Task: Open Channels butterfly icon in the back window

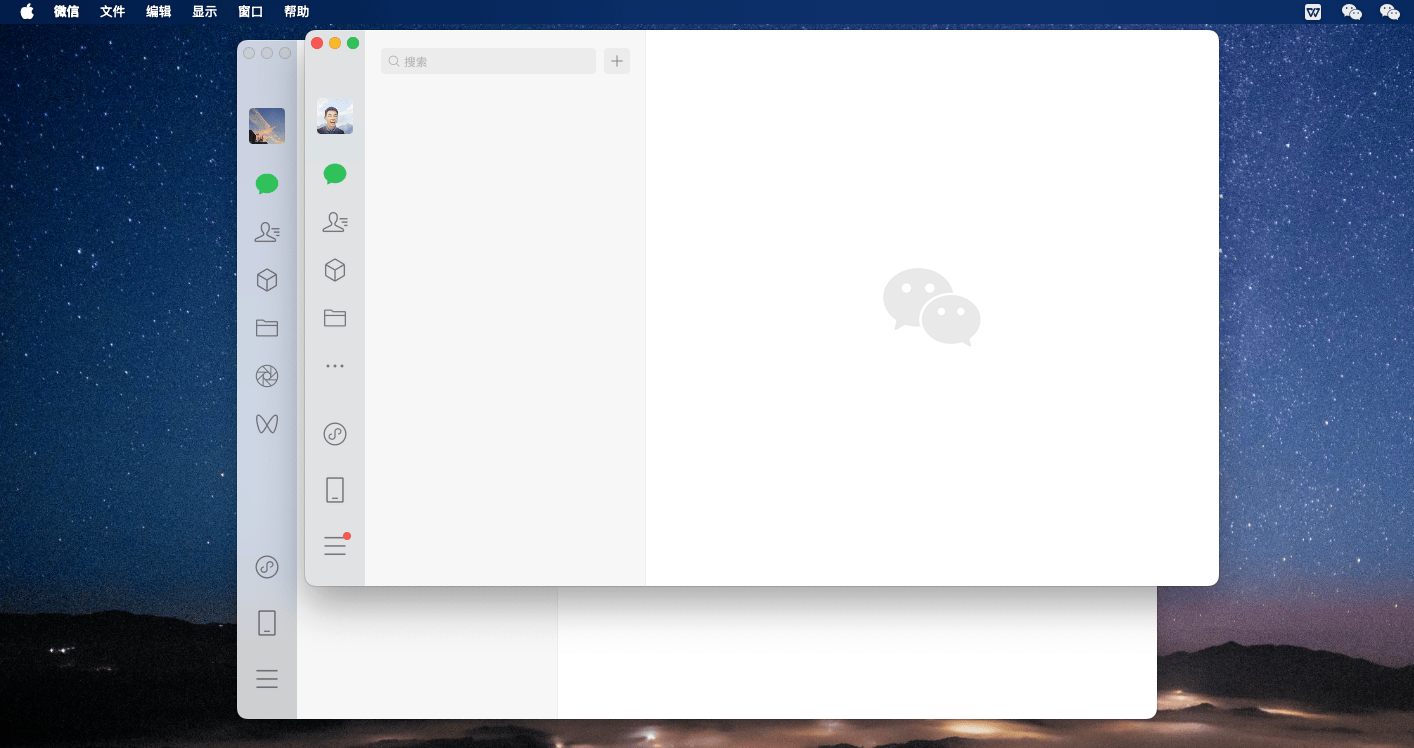Action: click(267, 424)
